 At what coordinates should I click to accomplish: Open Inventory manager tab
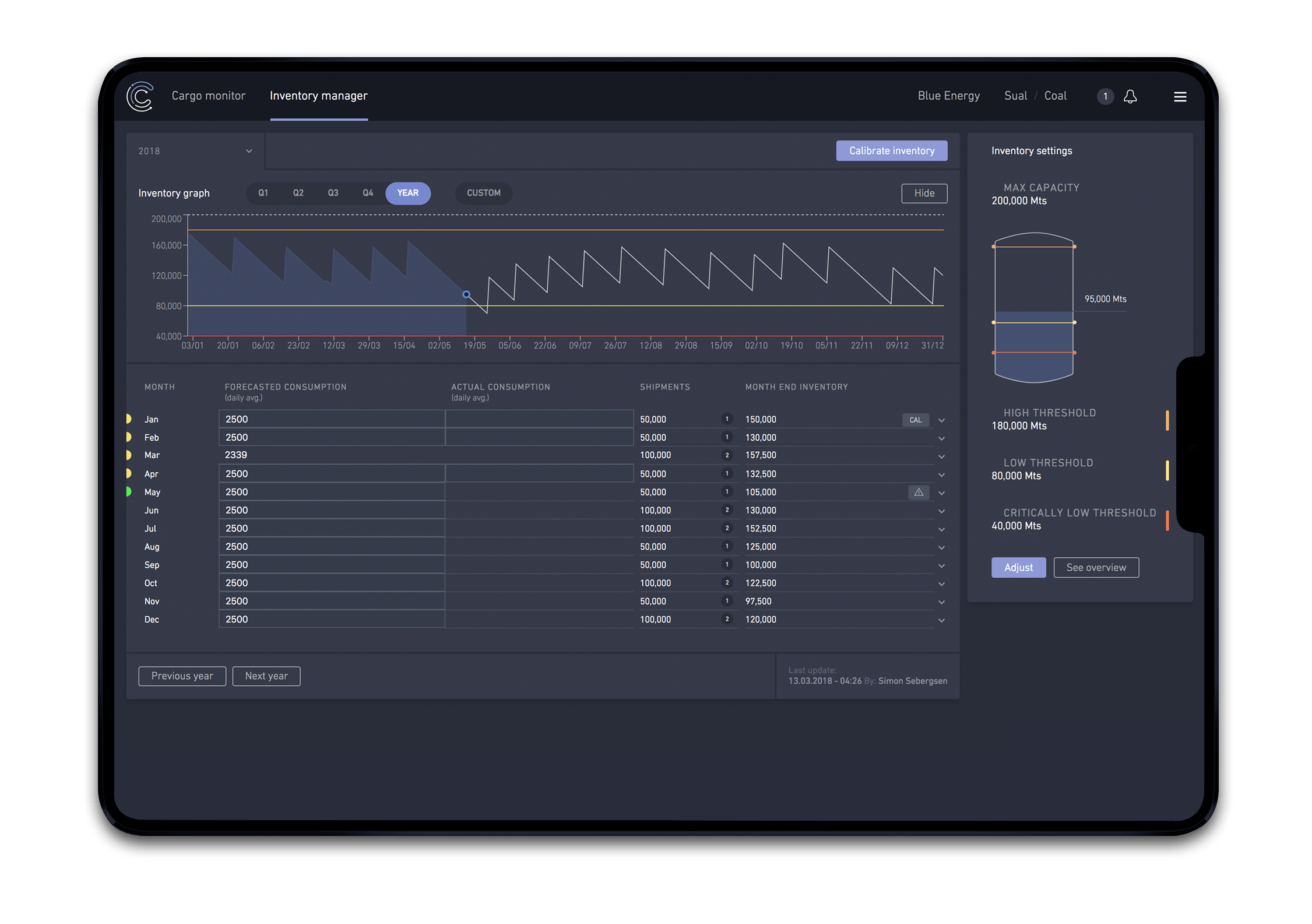click(318, 96)
